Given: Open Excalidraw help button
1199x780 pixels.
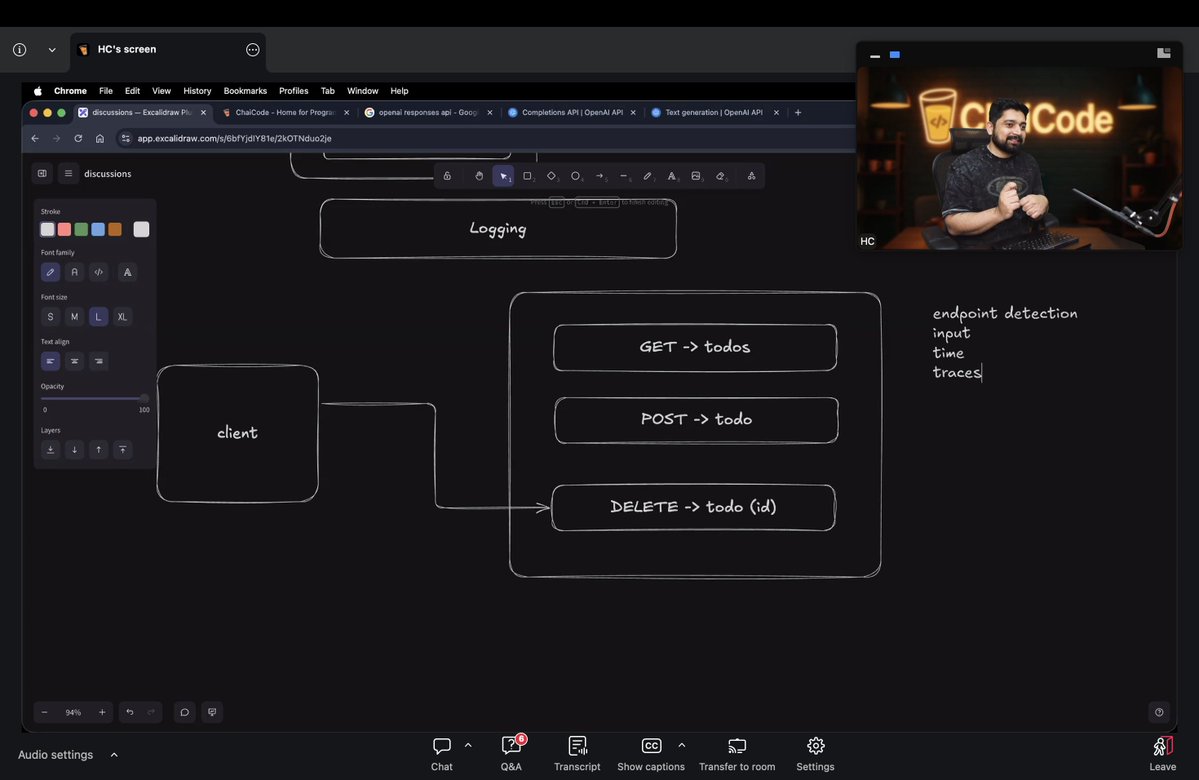Looking at the screenshot, I should pos(1159,712).
